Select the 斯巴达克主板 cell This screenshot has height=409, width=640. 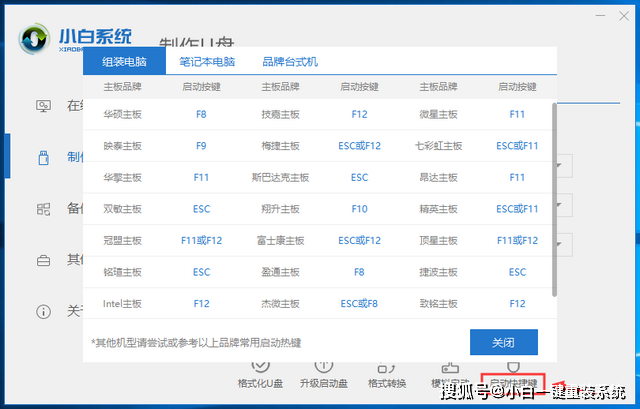click(x=280, y=178)
